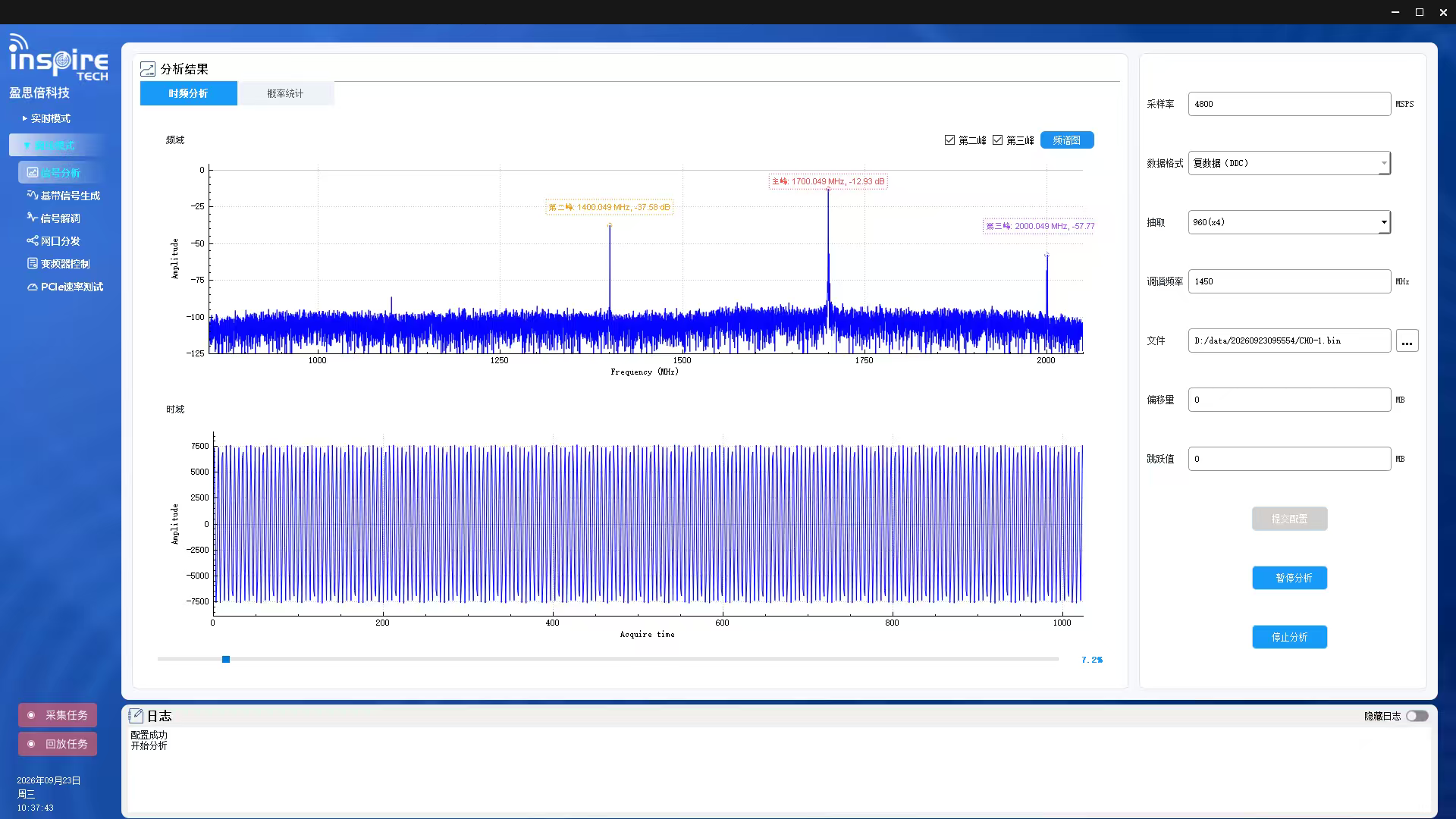
Task: Click in the 偏移量 input field
Action: 1289,400
